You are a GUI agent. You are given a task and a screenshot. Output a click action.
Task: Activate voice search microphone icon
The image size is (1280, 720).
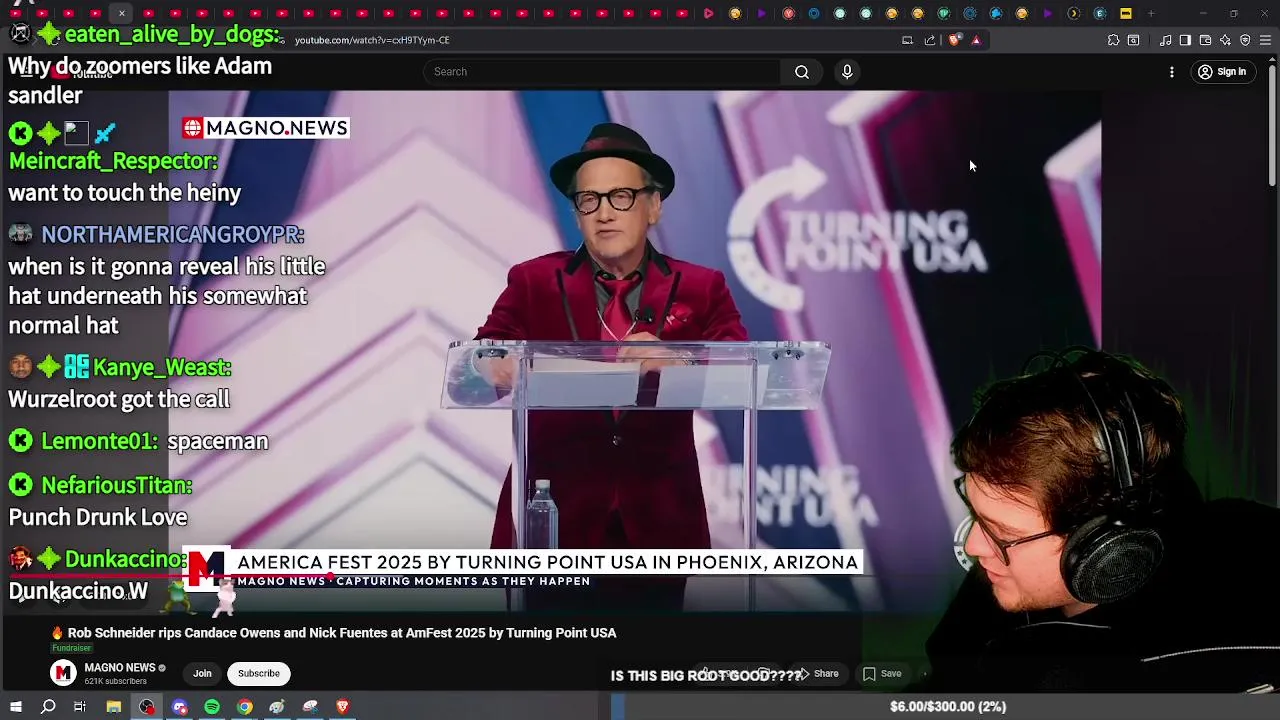847,72
